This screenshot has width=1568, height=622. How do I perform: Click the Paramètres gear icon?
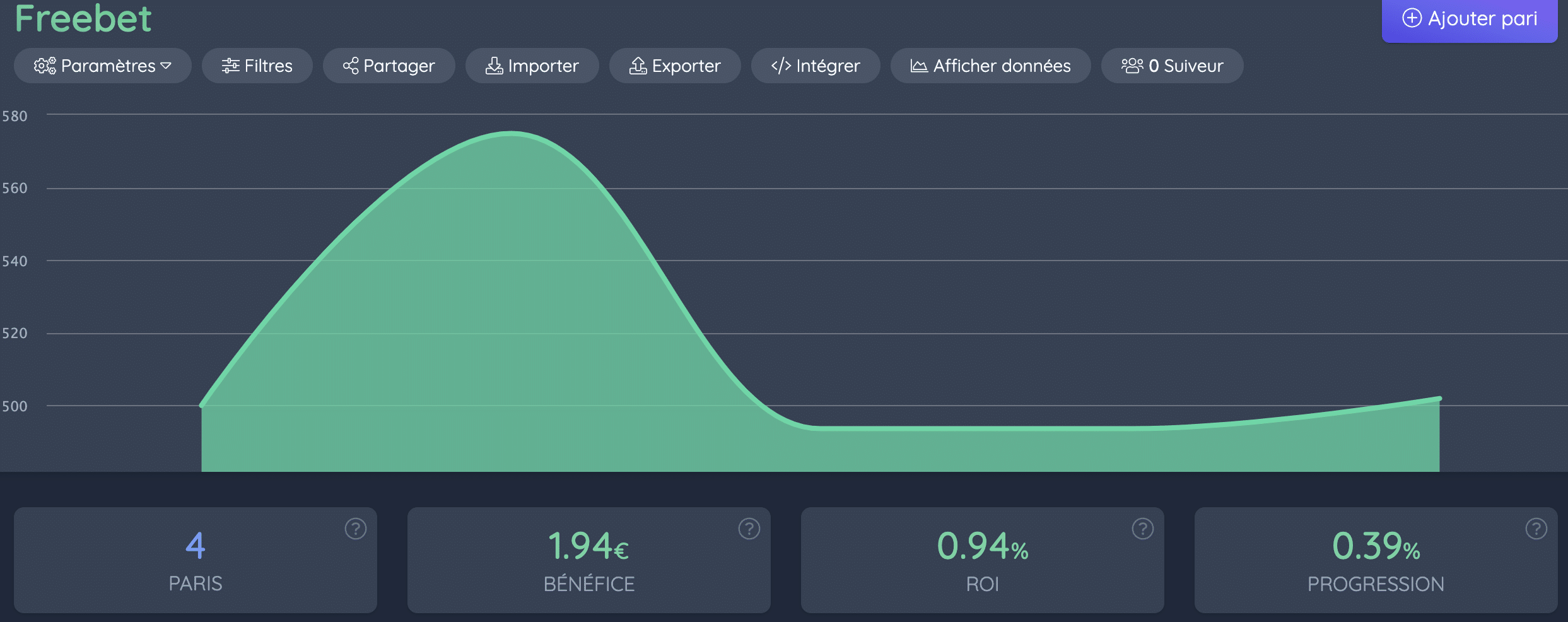click(x=44, y=66)
